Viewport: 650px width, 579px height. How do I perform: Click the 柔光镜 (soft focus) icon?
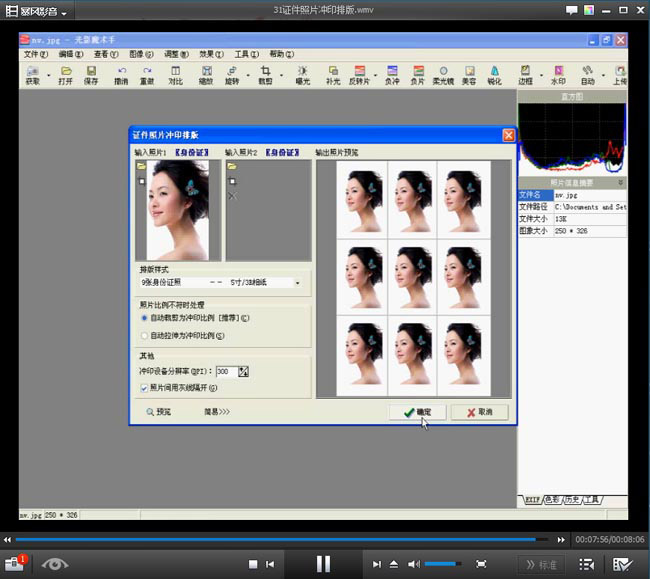[443, 75]
